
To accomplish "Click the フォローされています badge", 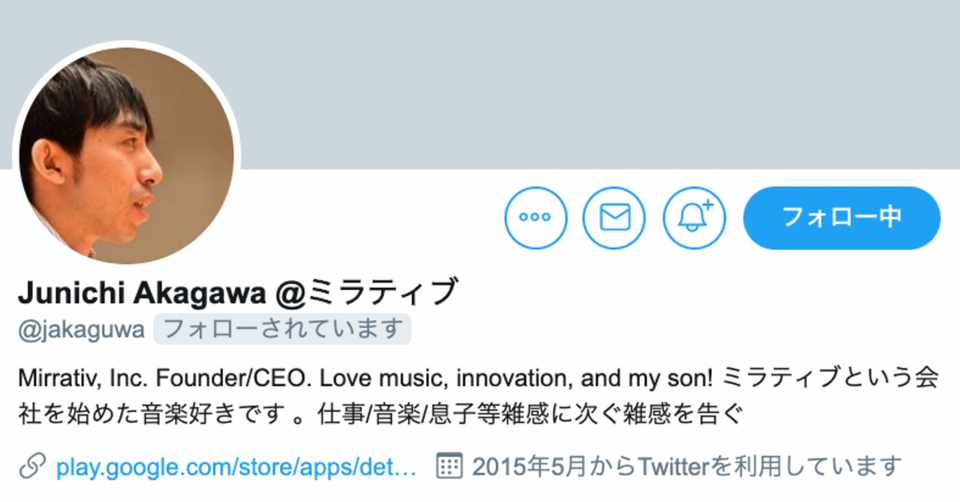I will [x=284, y=328].
